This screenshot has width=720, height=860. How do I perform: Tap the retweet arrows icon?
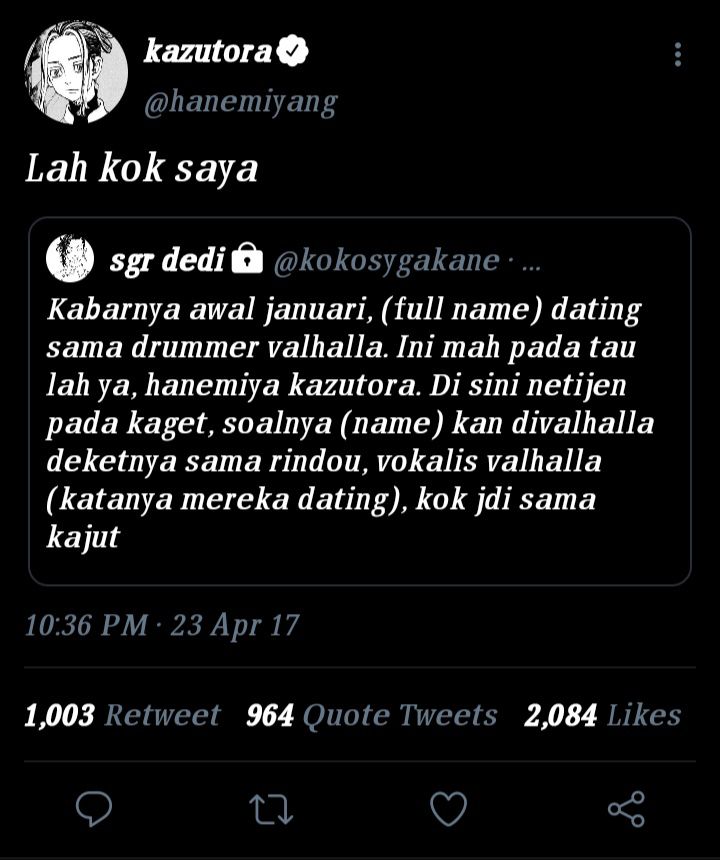click(271, 810)
